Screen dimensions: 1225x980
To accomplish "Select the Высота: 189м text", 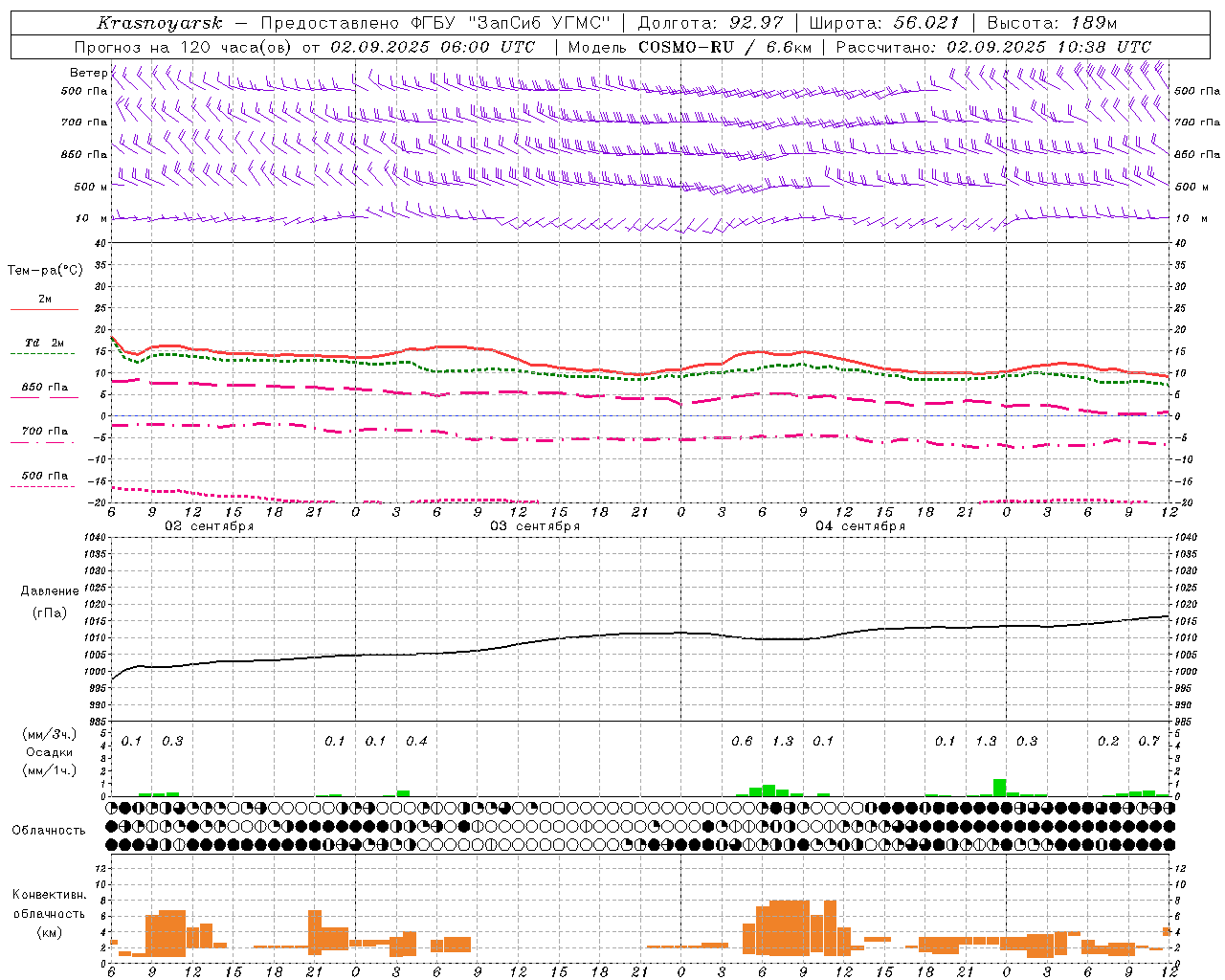I will click(1051, 23).
